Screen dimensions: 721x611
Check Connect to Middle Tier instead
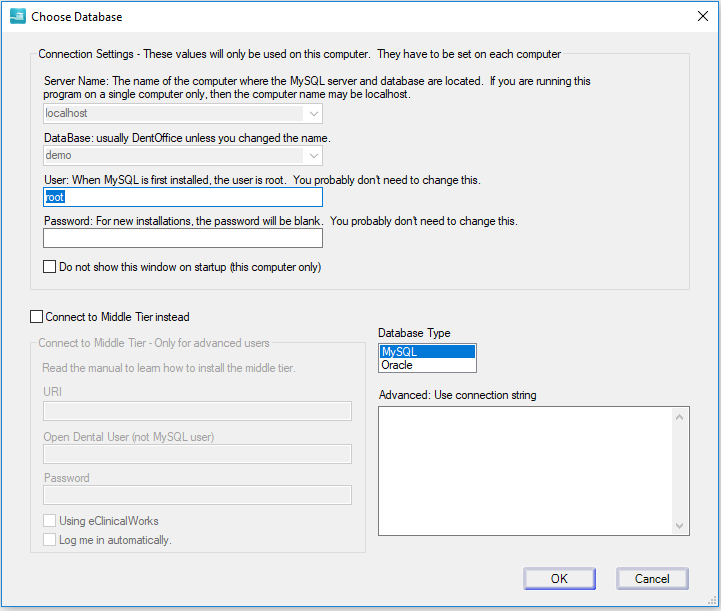point(36,316)
